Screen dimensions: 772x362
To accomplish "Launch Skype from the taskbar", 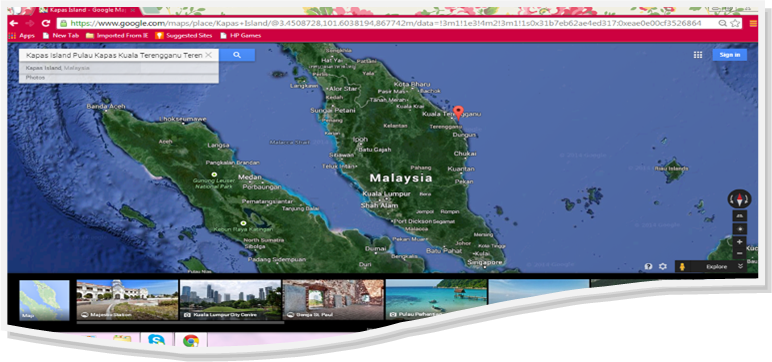I will [x=157, y=340].
